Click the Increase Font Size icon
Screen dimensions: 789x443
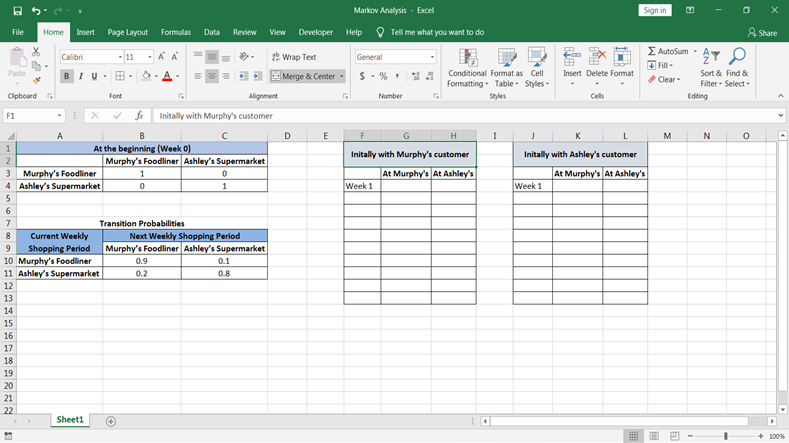[161, 57]
